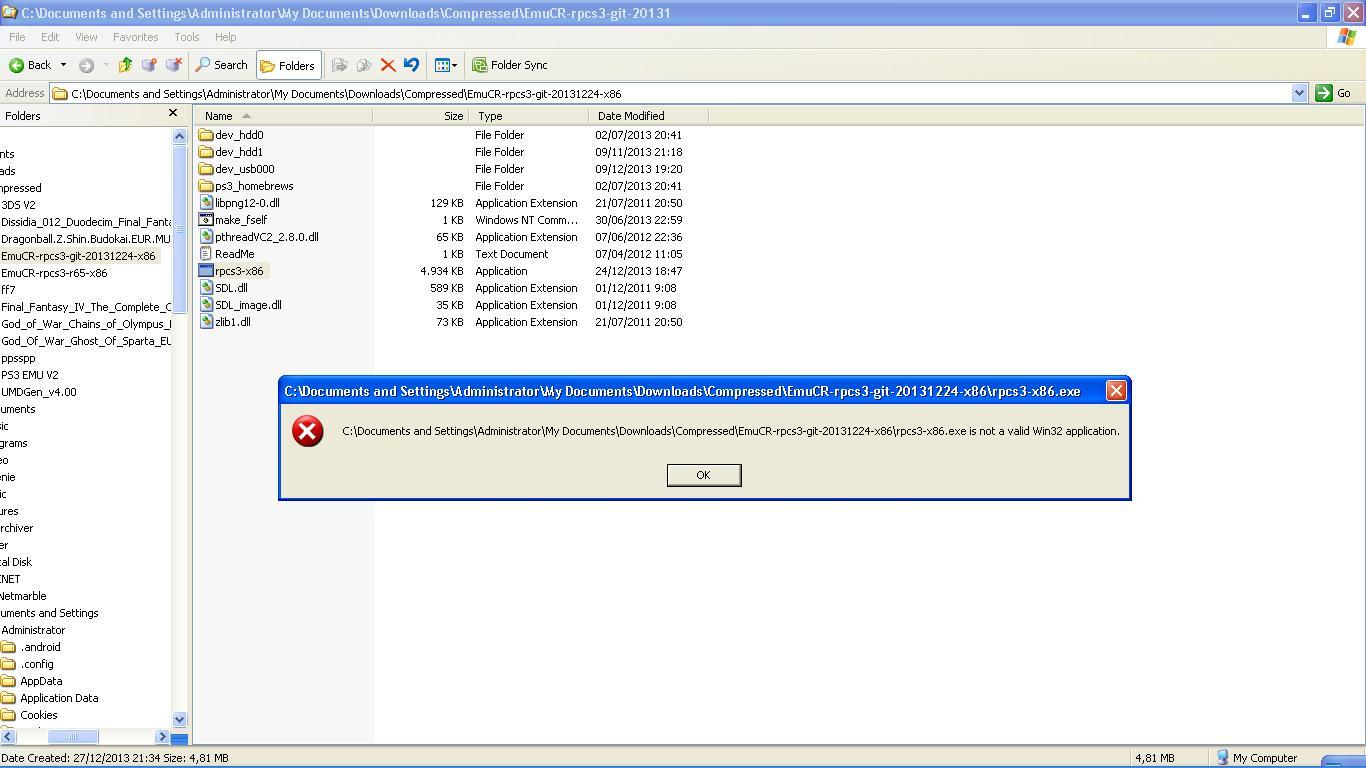Close the Folders pane
The image size is (1366, 768).
[x=173, y=114]
